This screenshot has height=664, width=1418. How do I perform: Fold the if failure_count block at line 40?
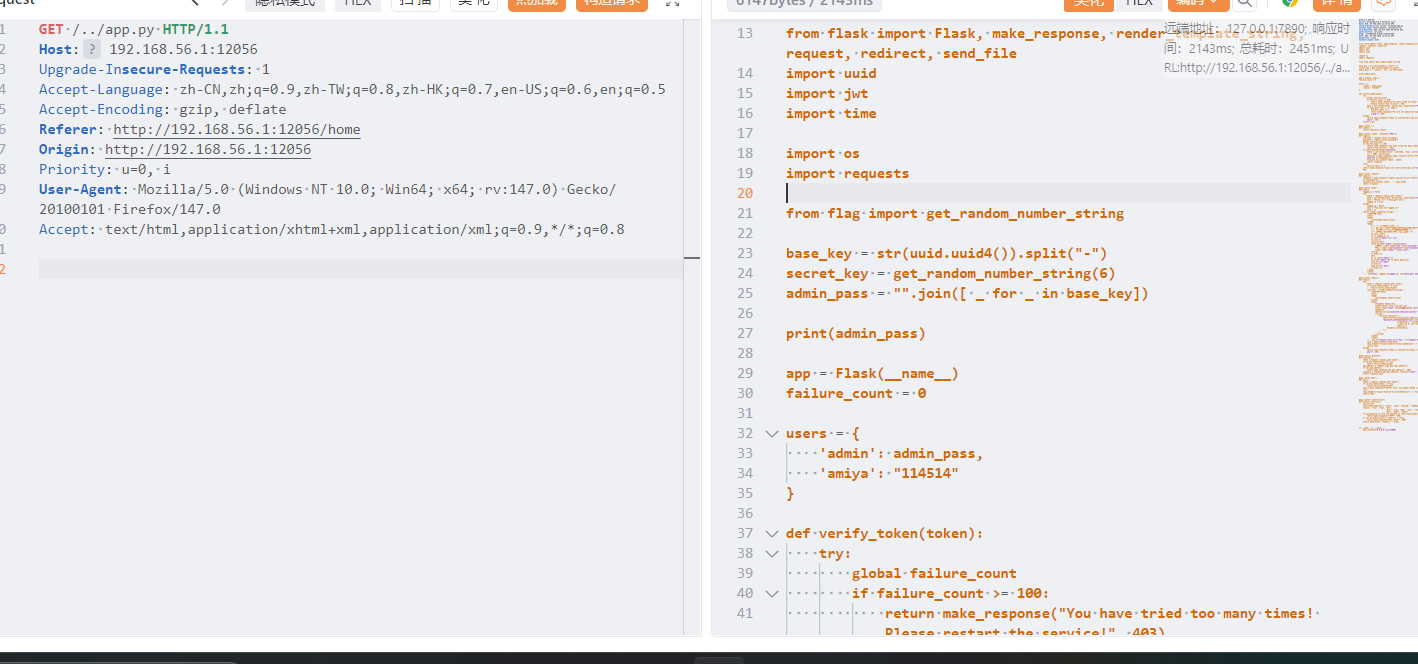[771, 593]
